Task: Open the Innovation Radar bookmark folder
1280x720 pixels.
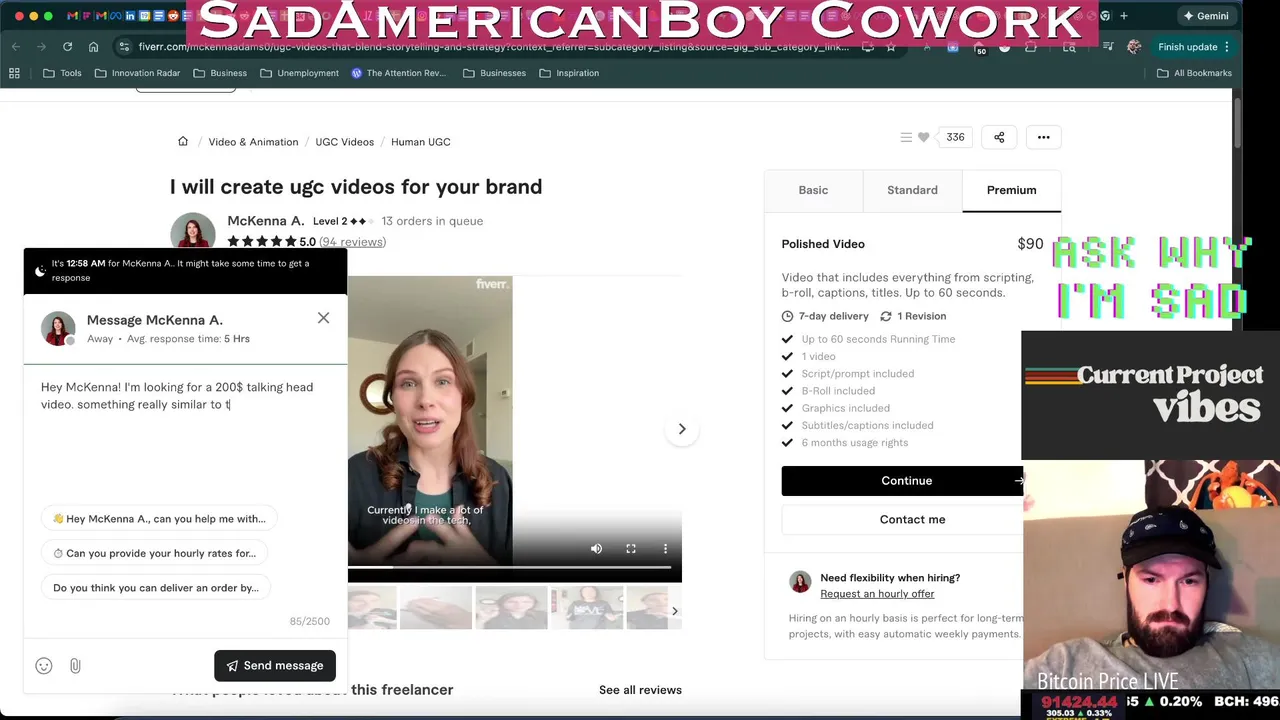Action: 137,73
